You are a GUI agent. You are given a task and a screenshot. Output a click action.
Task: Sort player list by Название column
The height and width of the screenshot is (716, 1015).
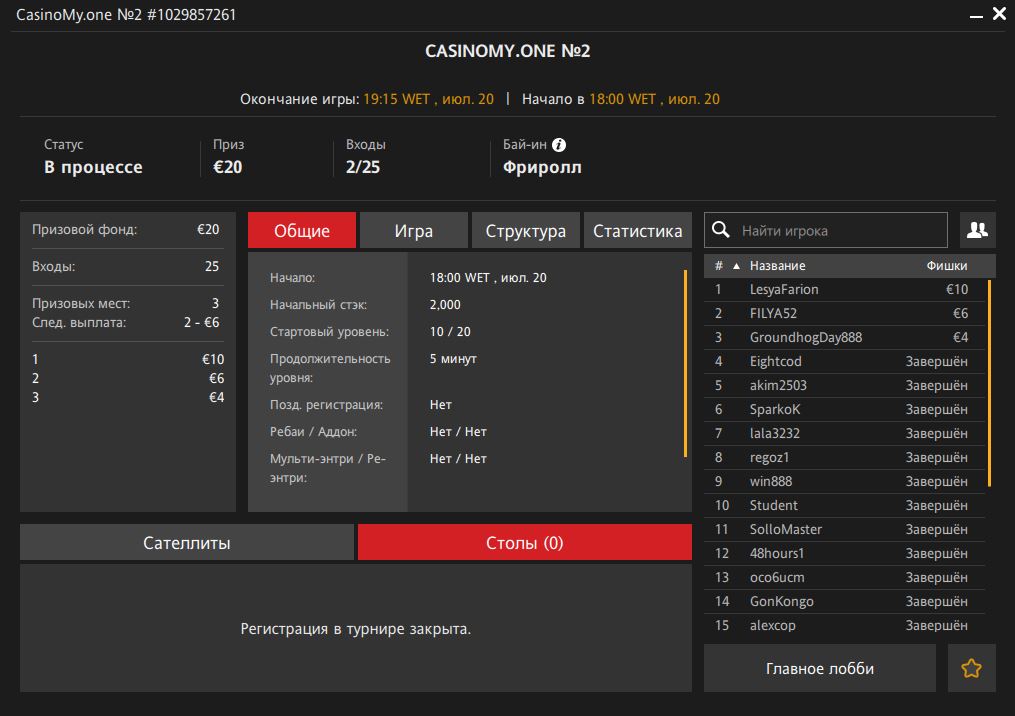(778, 266)
